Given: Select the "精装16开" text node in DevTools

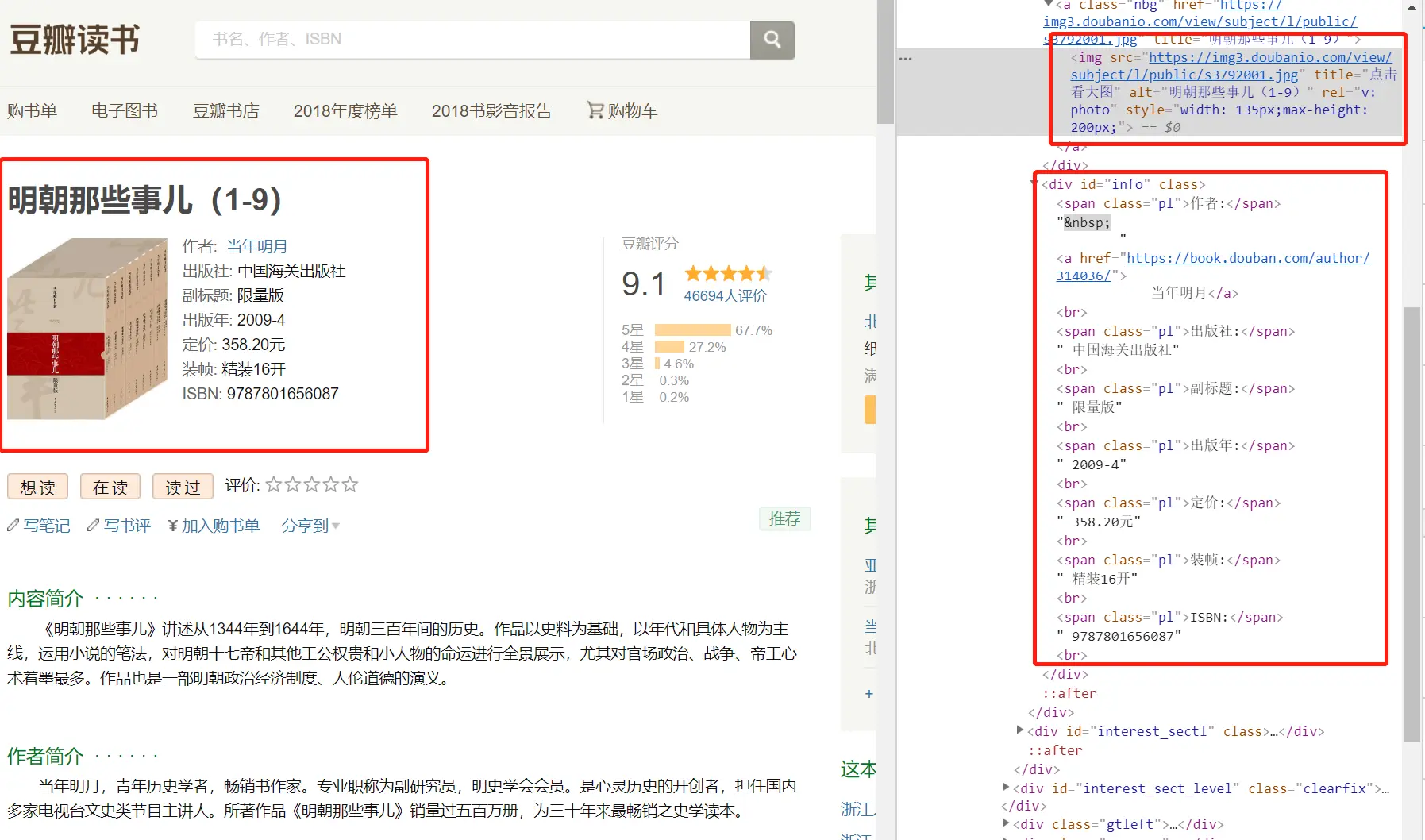Looking at the screenshot, I should (x=1097, y=579).
